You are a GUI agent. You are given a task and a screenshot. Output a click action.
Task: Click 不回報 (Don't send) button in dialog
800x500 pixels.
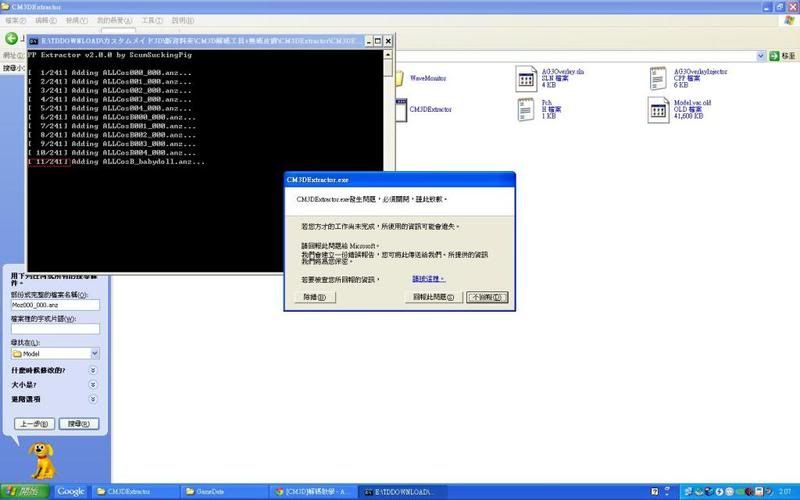coord(487,297)
